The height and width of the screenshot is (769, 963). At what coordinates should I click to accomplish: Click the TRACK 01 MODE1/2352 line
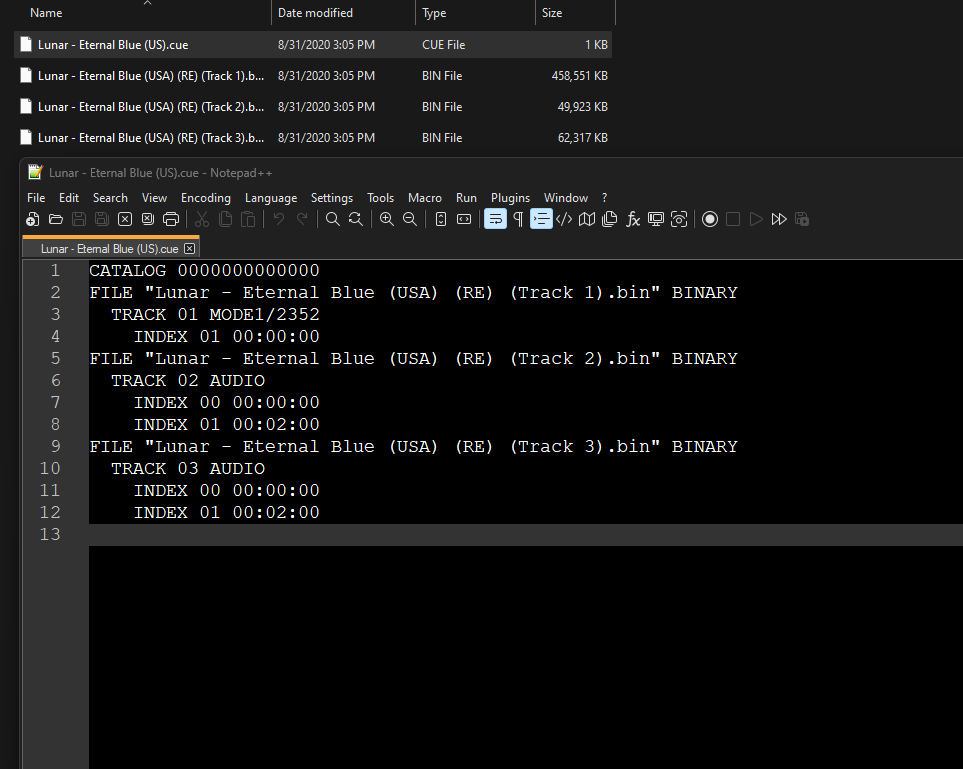tap(215, 314)
